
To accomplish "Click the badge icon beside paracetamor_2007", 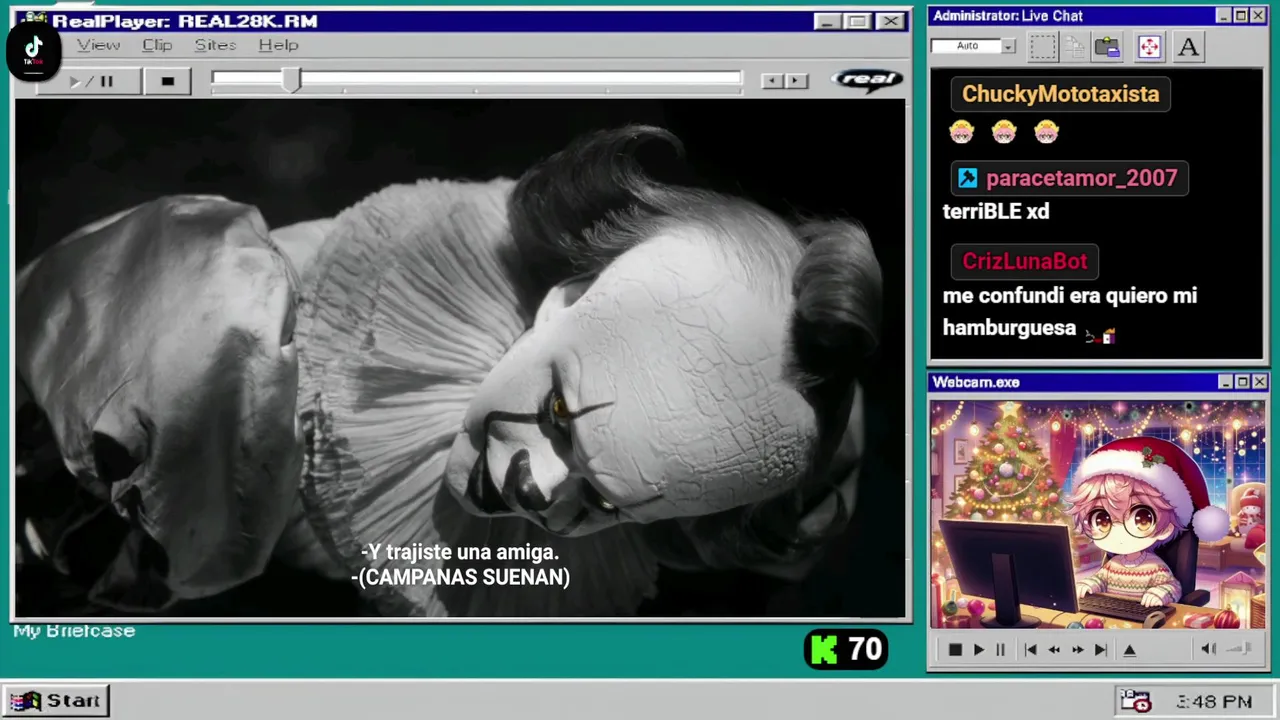I will [967, 178].
